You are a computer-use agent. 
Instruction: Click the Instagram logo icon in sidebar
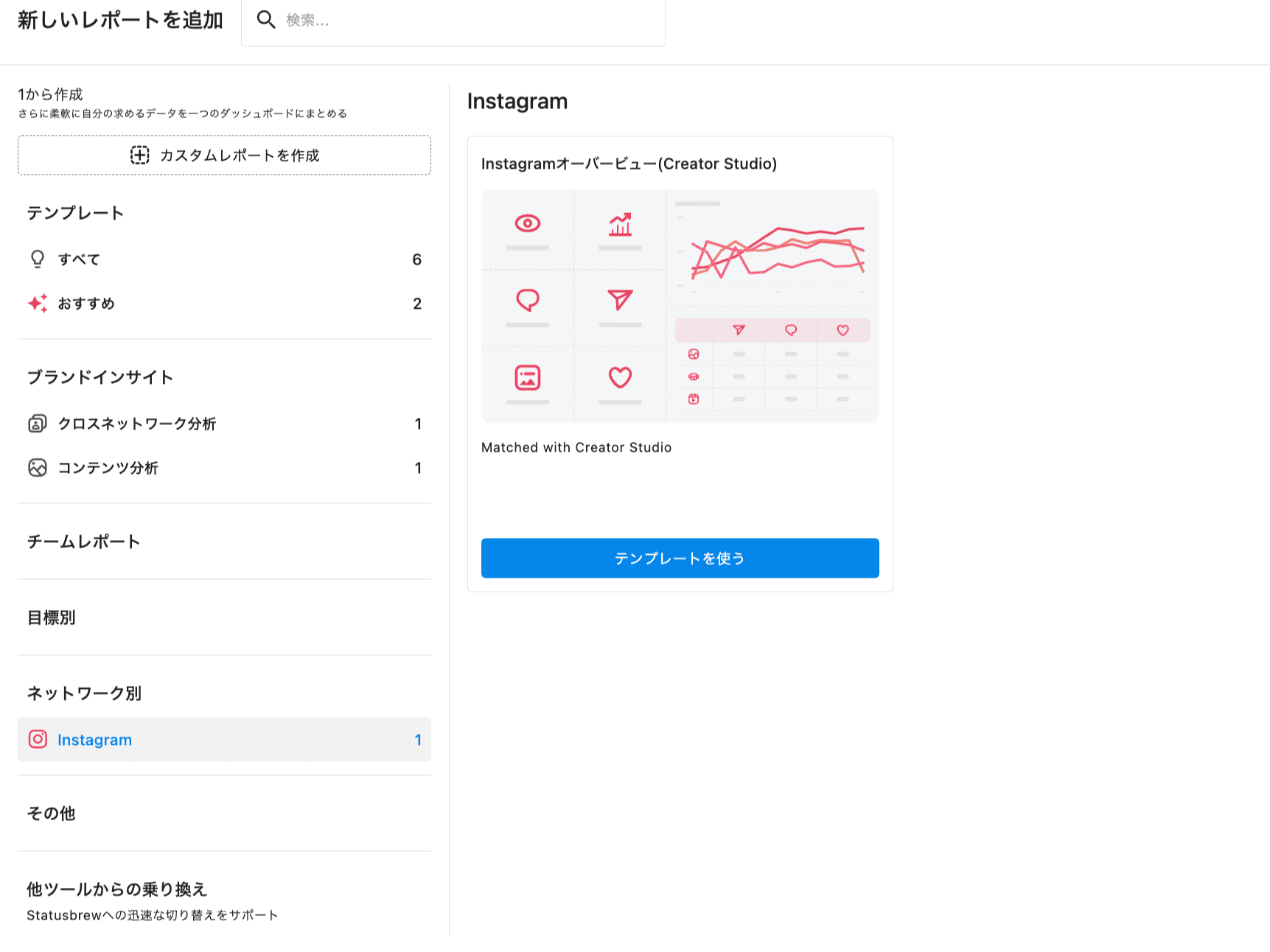pyautogui.click(x=38, y=739)
